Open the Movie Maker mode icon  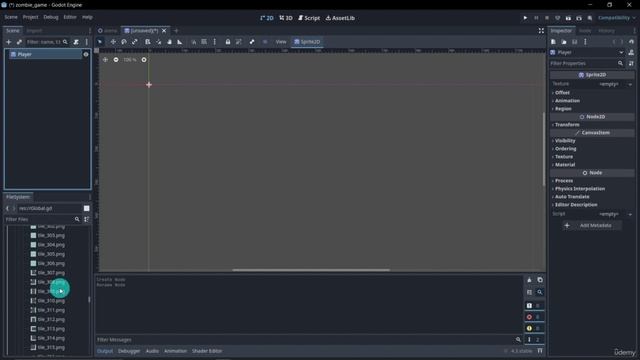pyautogui.click(x=590, y=18)
